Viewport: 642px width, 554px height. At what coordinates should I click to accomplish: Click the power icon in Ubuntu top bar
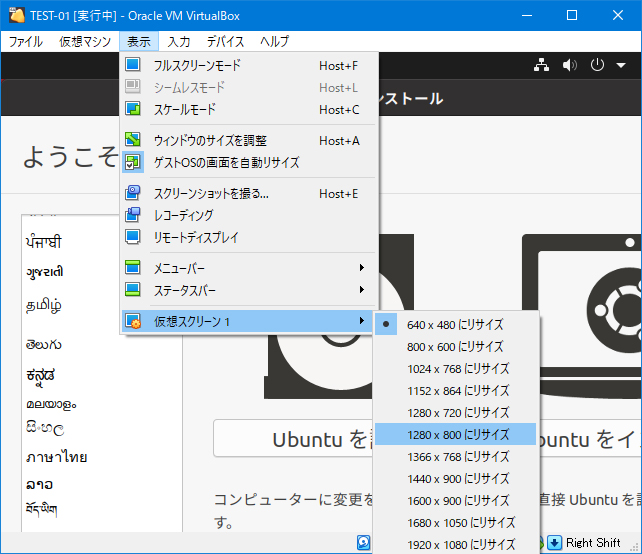[x=597, y=65]
